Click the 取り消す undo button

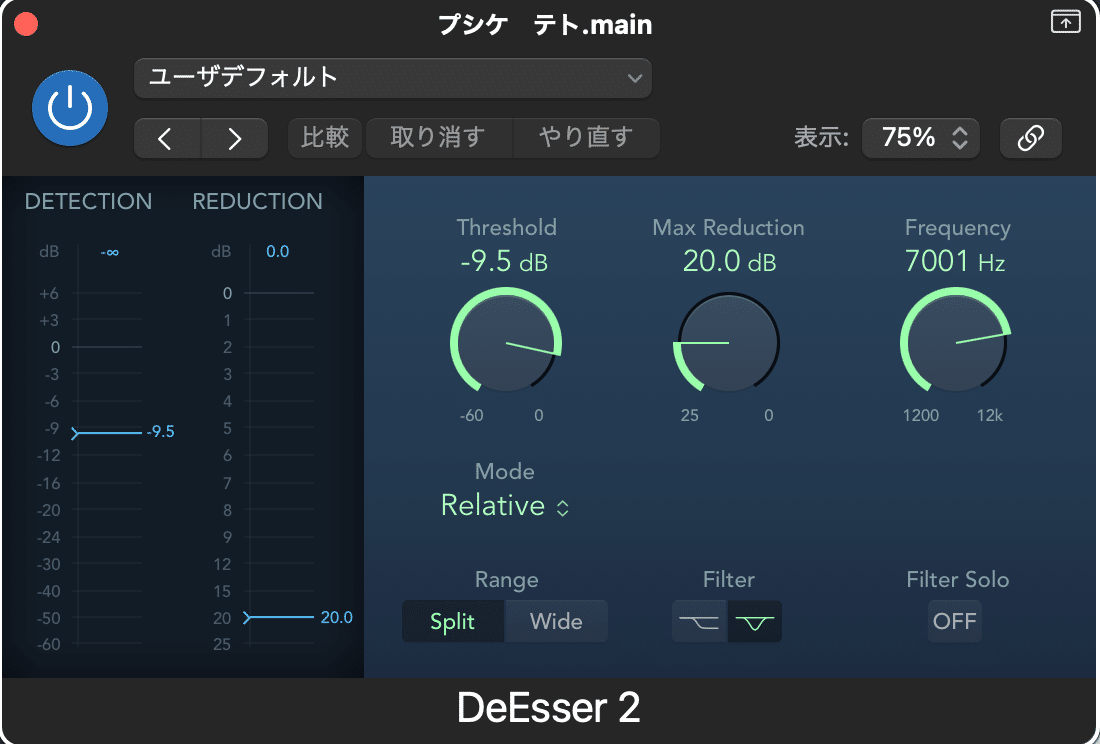click(439, 138)
